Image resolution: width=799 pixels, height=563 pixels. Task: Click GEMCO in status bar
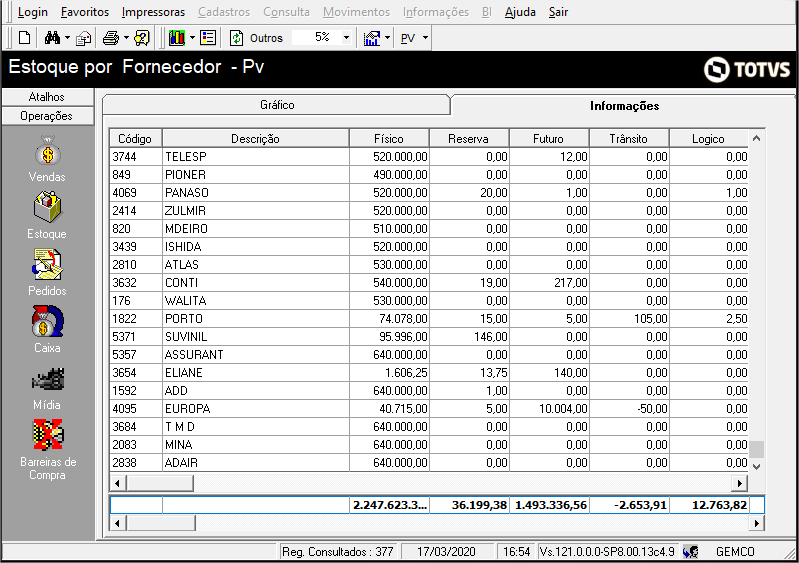735,552
